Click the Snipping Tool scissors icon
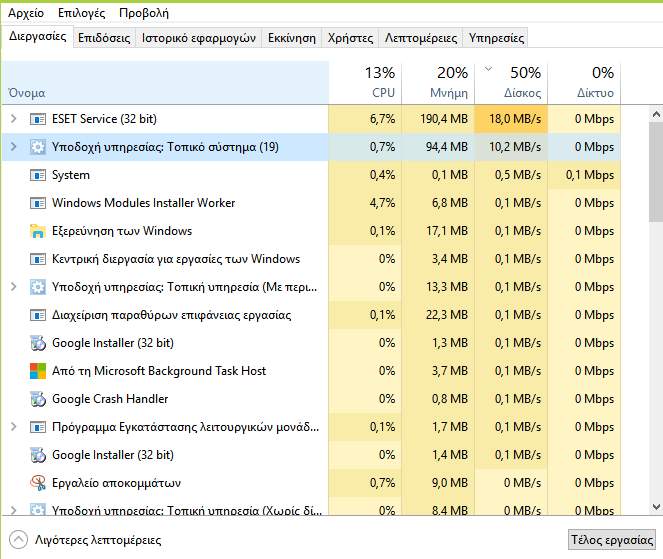Screen dimensions: 663x559 tap(38, 483)
